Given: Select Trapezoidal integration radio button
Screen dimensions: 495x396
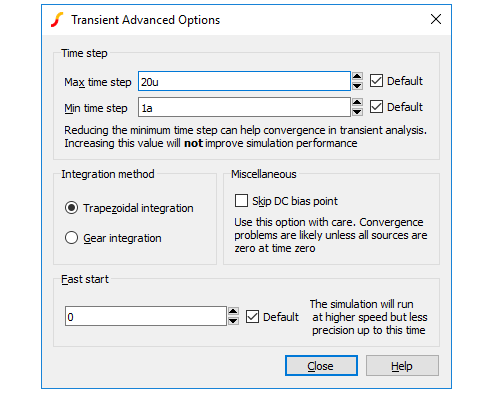Looking at the screenshot, I should coord(71,208).
